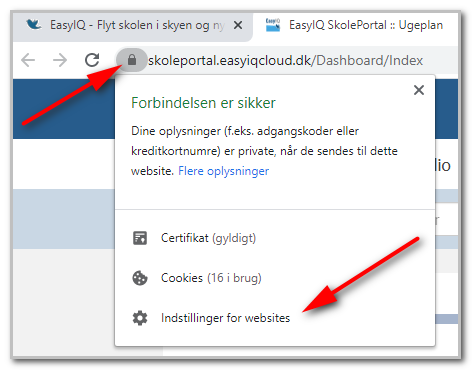Go back with the browser back arrow

pos(28,60)
